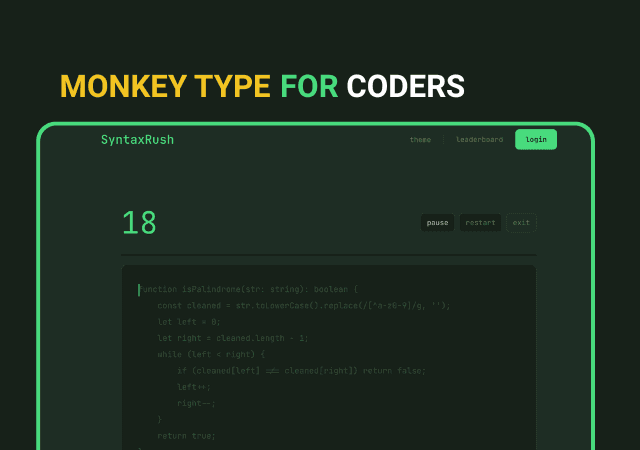Exit the typing test
This screenshot has width=640, height=450.
521,223
